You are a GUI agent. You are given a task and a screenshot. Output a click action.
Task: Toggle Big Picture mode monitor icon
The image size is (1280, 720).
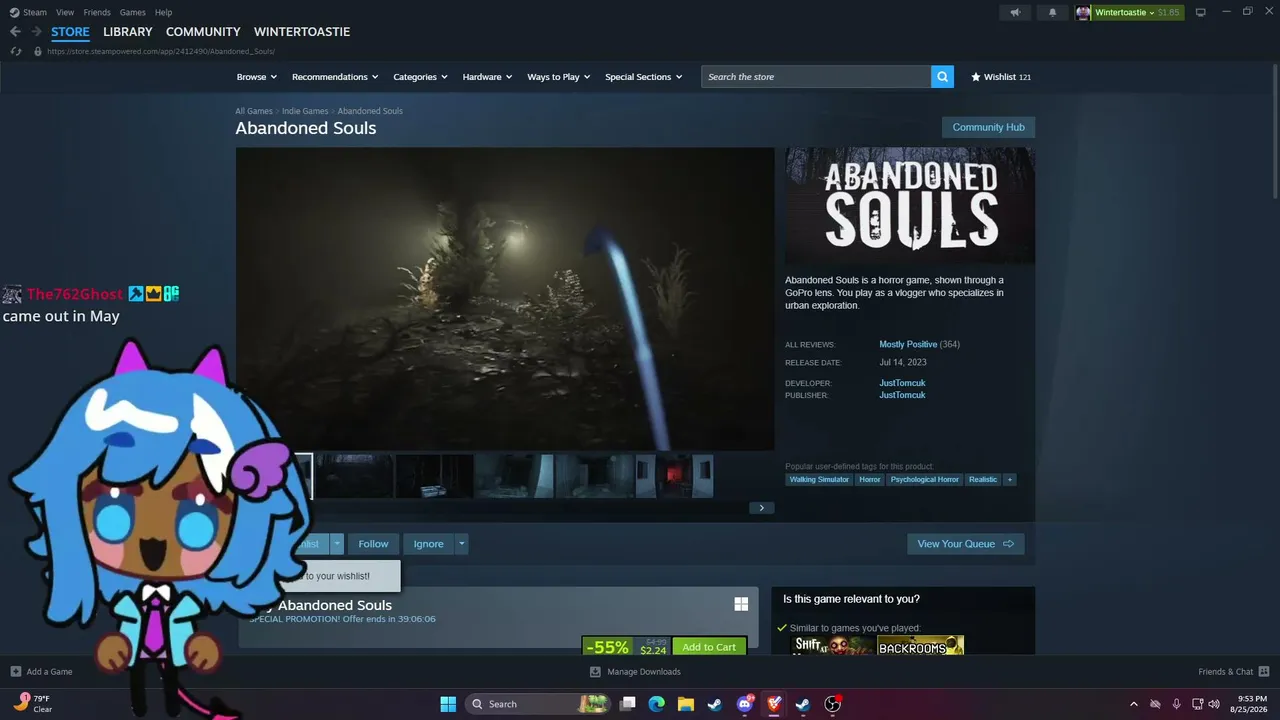[1200, 12]
